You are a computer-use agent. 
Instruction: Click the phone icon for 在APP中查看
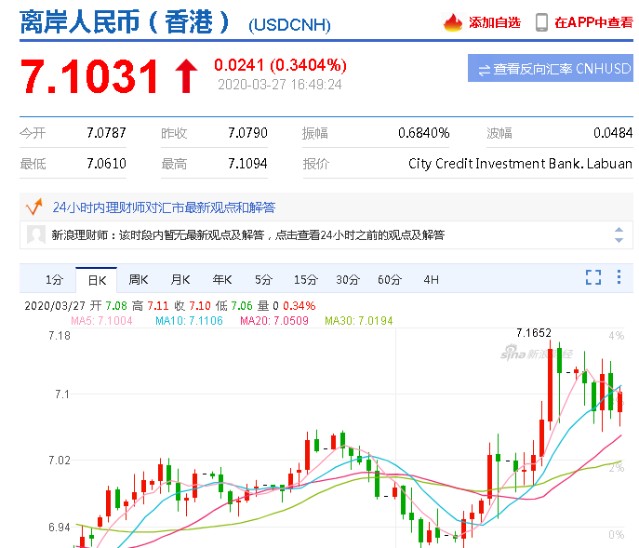pyautogui.click(x=541, y=22)
